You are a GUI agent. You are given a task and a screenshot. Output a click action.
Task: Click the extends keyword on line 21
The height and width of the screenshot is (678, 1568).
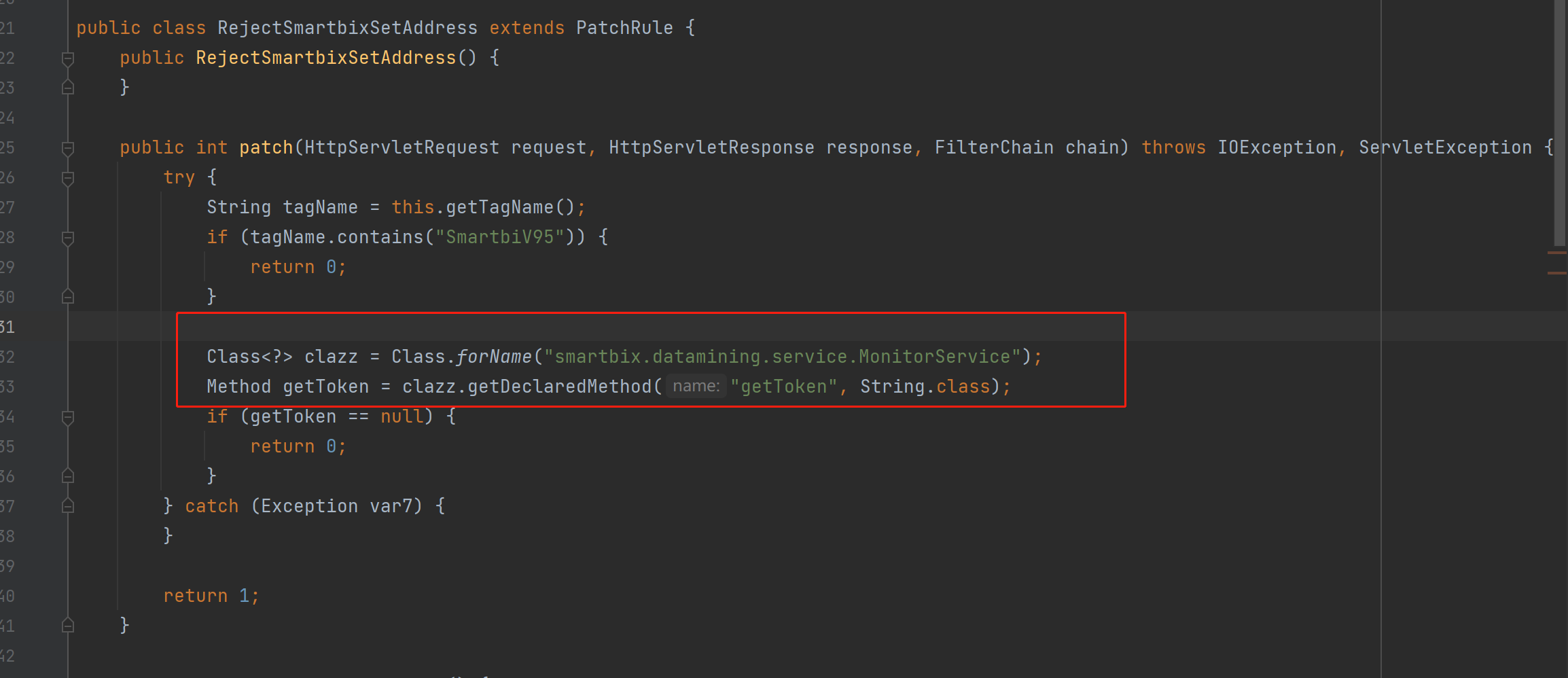(527, 28)
